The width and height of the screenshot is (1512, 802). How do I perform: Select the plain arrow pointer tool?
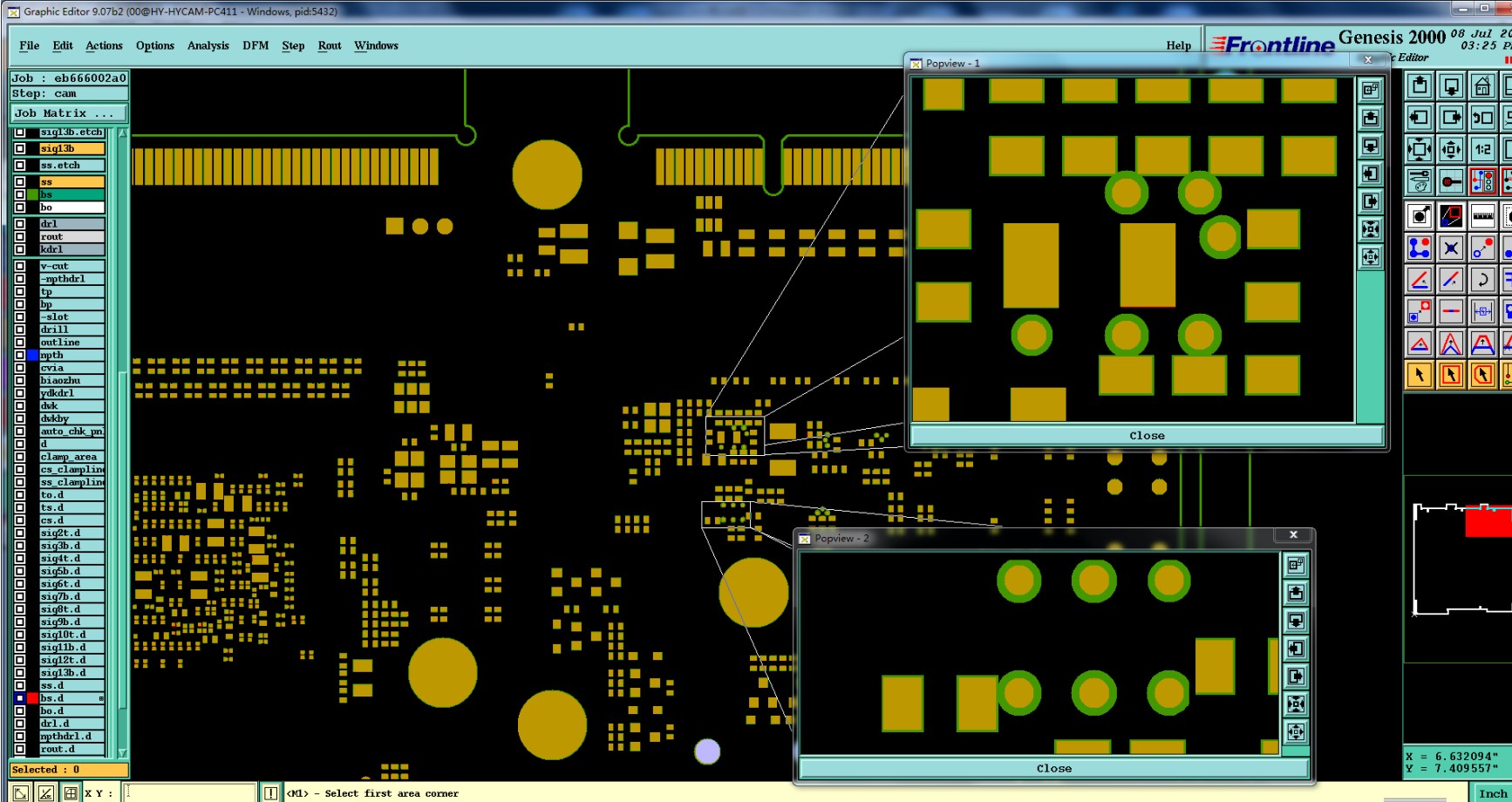1420,375
